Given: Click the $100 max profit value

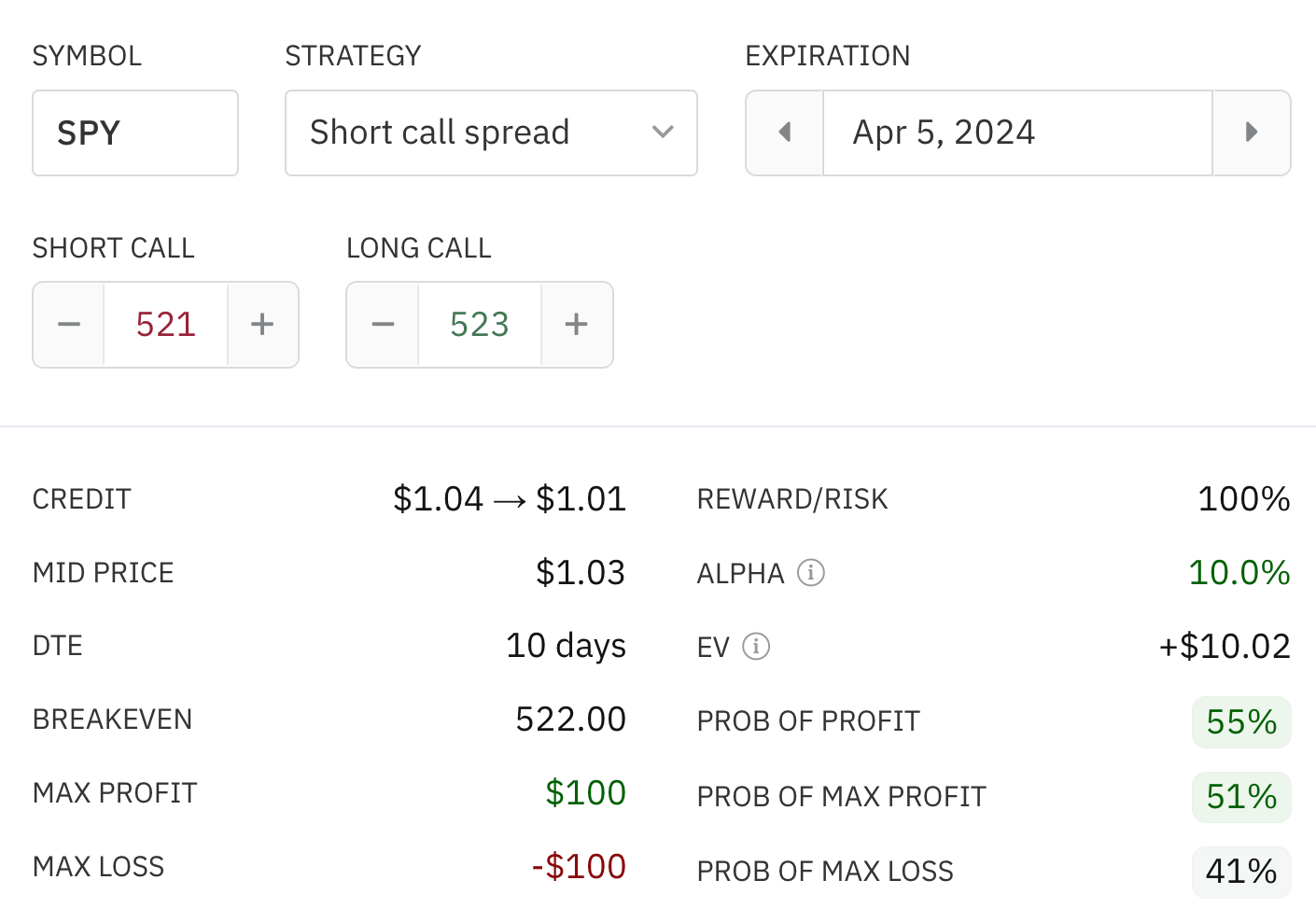Looking at the screenshot, I should 585,793.
